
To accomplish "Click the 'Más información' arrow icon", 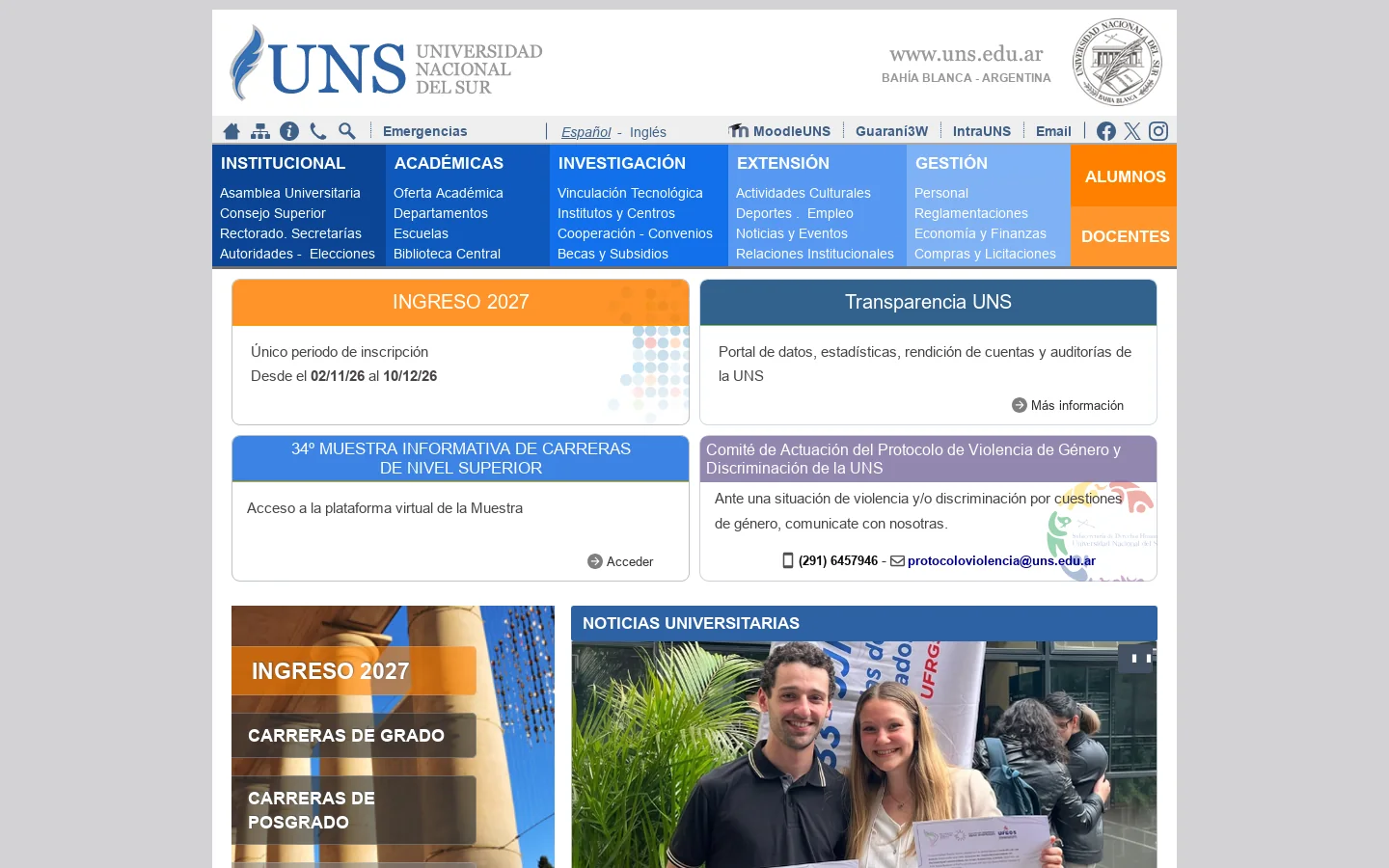I will tap(1020, 405).
